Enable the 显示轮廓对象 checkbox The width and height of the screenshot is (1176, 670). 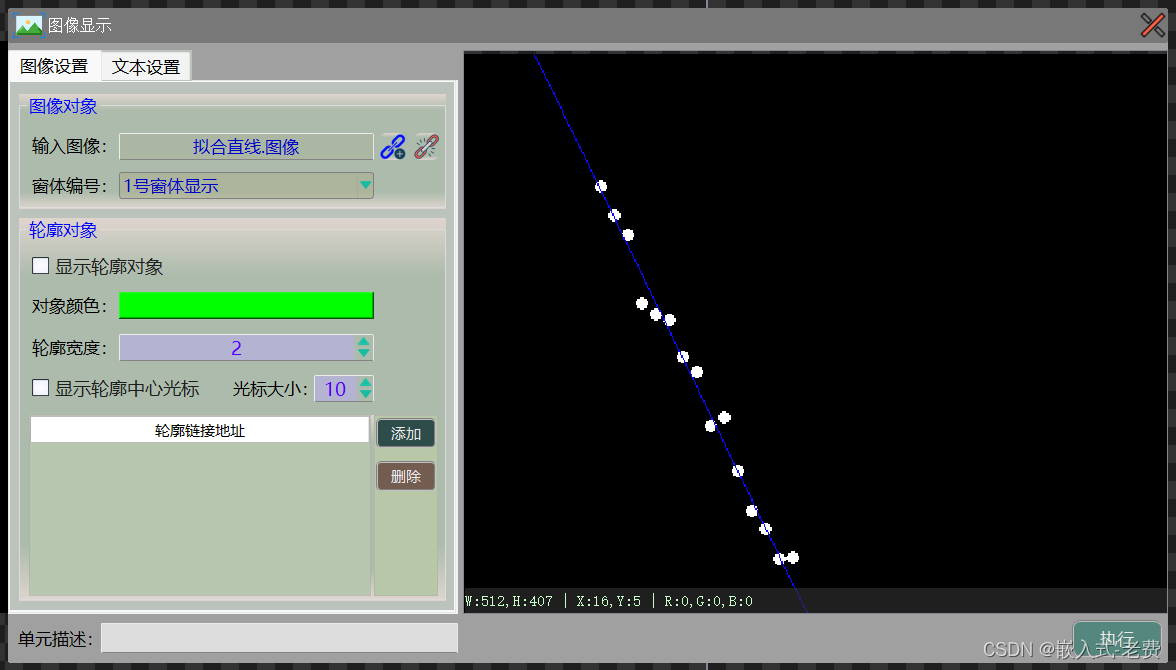click(x=40, y=266)
